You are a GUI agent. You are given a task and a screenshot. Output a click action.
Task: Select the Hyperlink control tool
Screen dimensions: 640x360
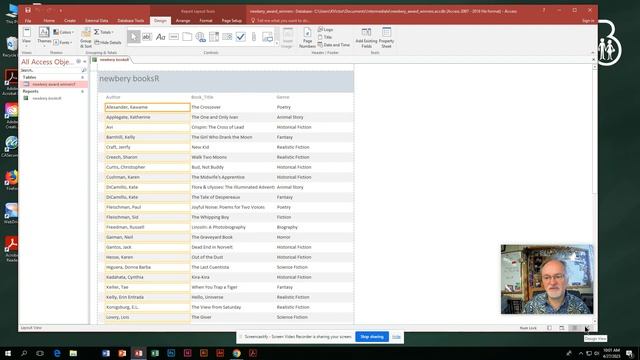pos(200,37)
